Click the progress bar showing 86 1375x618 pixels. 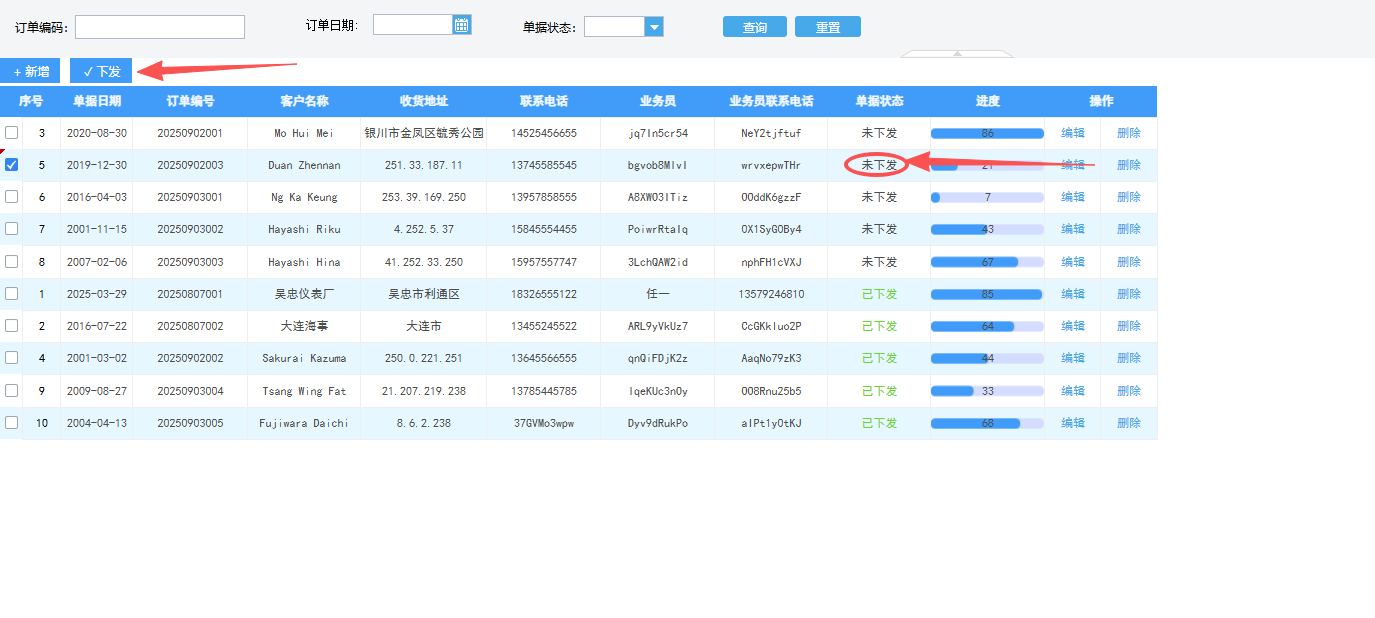[x=987, y=133]
